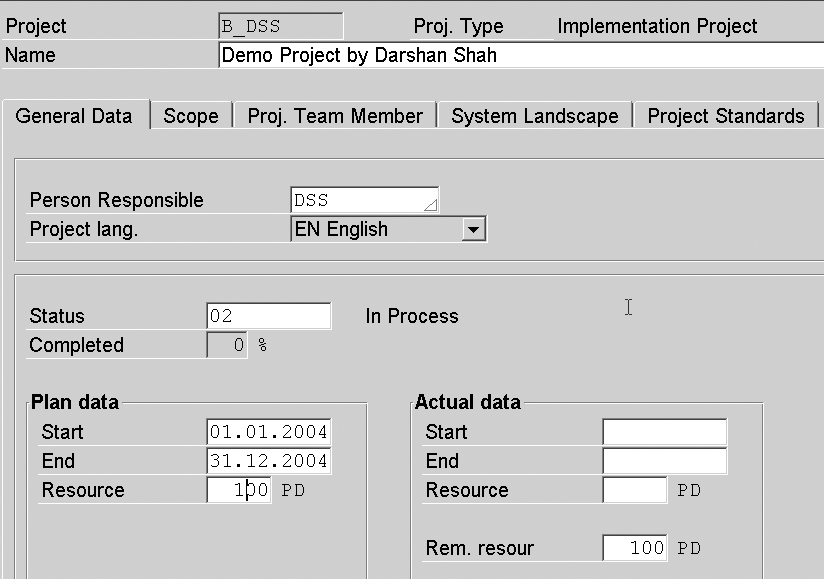
Task: Select the Actual data Resource field
Action: (634, 490)
